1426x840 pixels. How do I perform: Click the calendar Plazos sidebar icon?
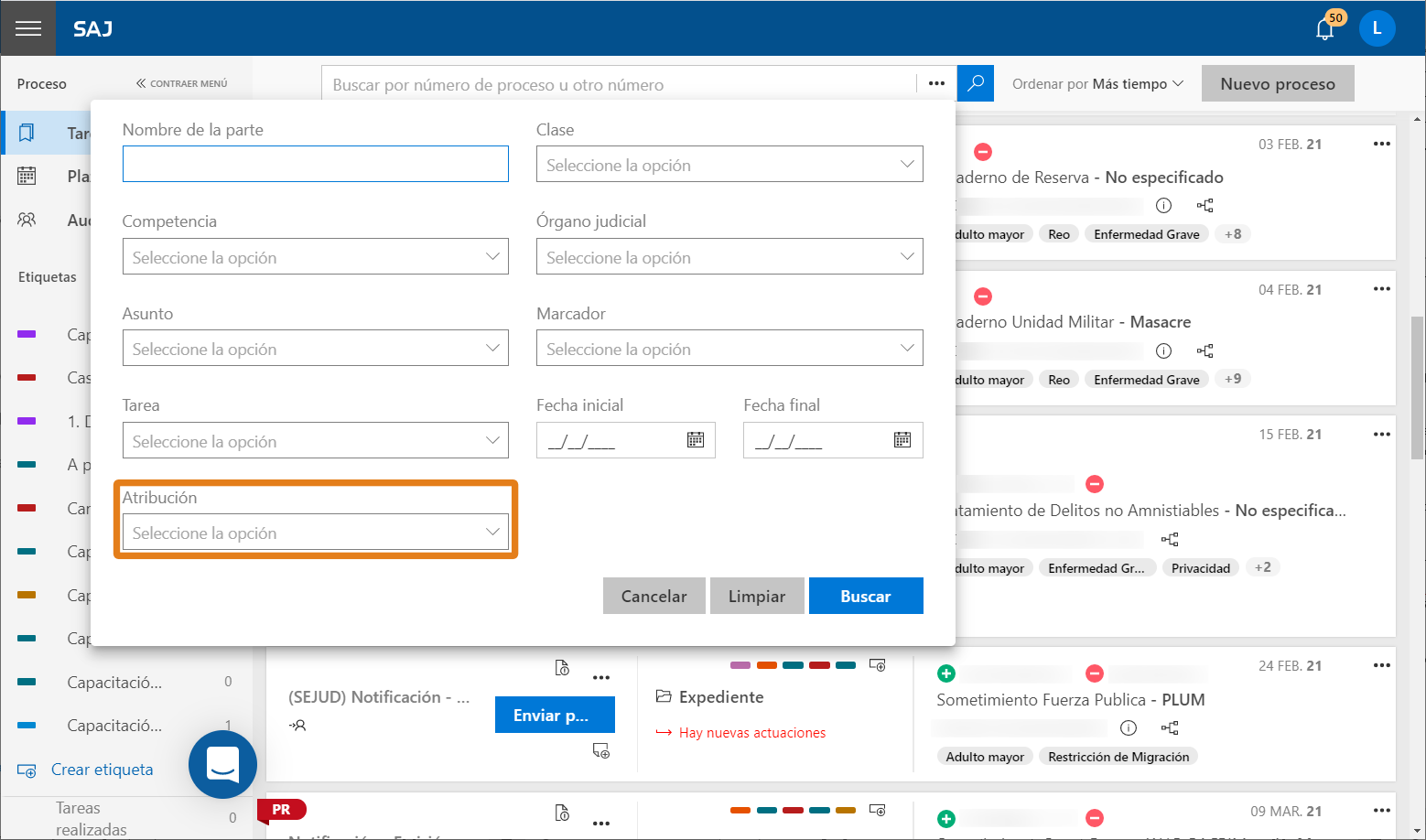tap(27, 176)
